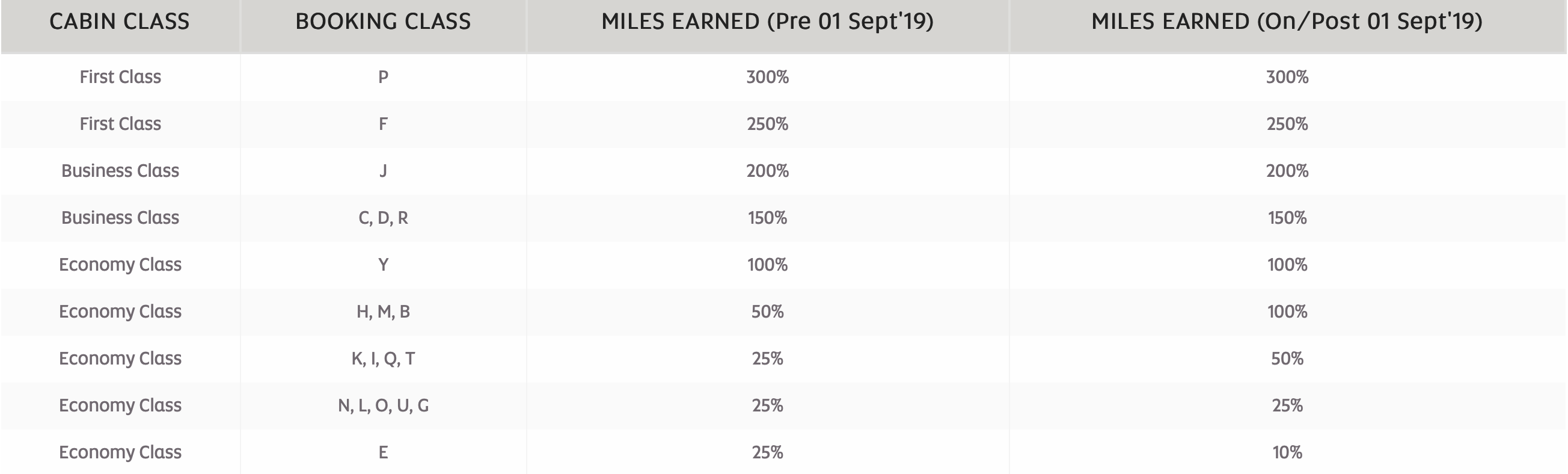
Task: Click the 10% post-September miles value
Action: (1287, 452)
